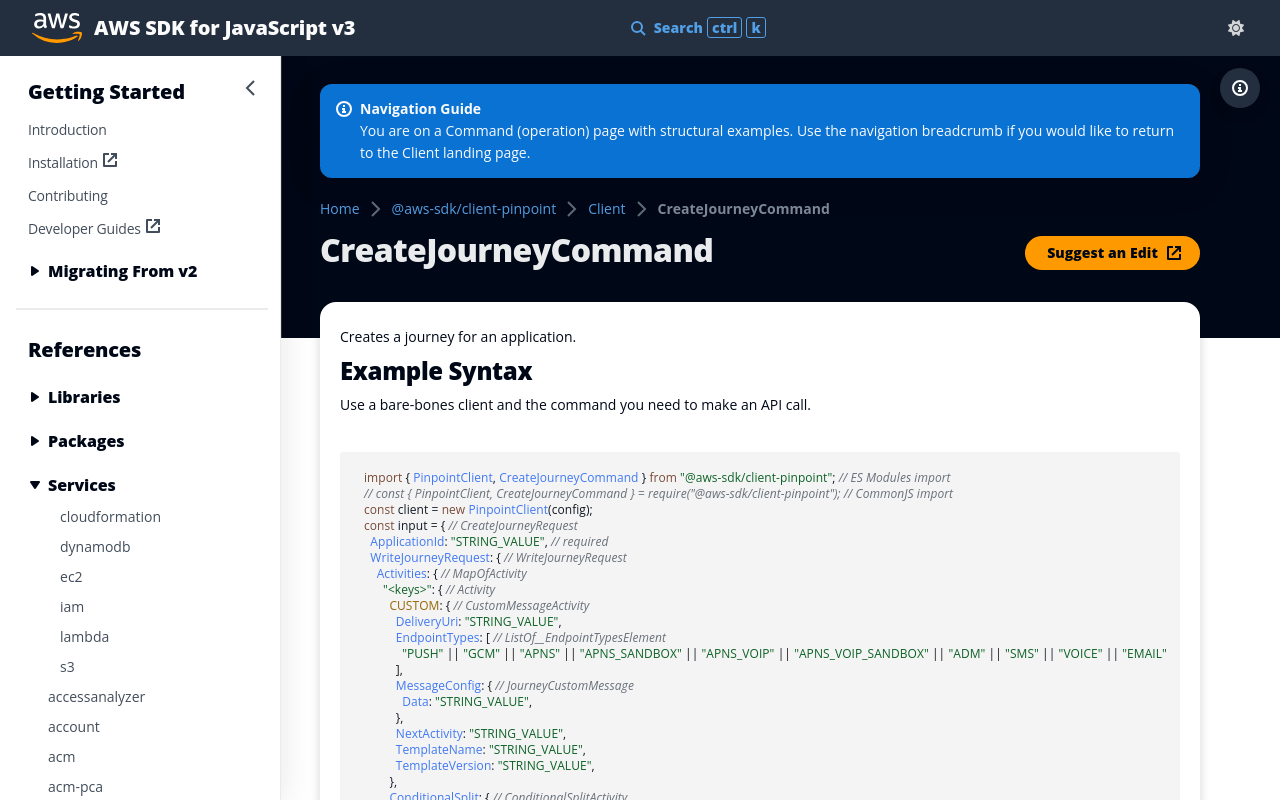Select cloudformation under Services
The width and height of the screenshot is (1280, 800).
coord(110,517)
